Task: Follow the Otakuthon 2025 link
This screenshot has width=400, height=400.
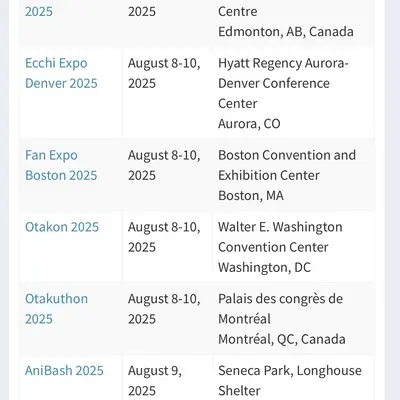Action: (56, 309)
